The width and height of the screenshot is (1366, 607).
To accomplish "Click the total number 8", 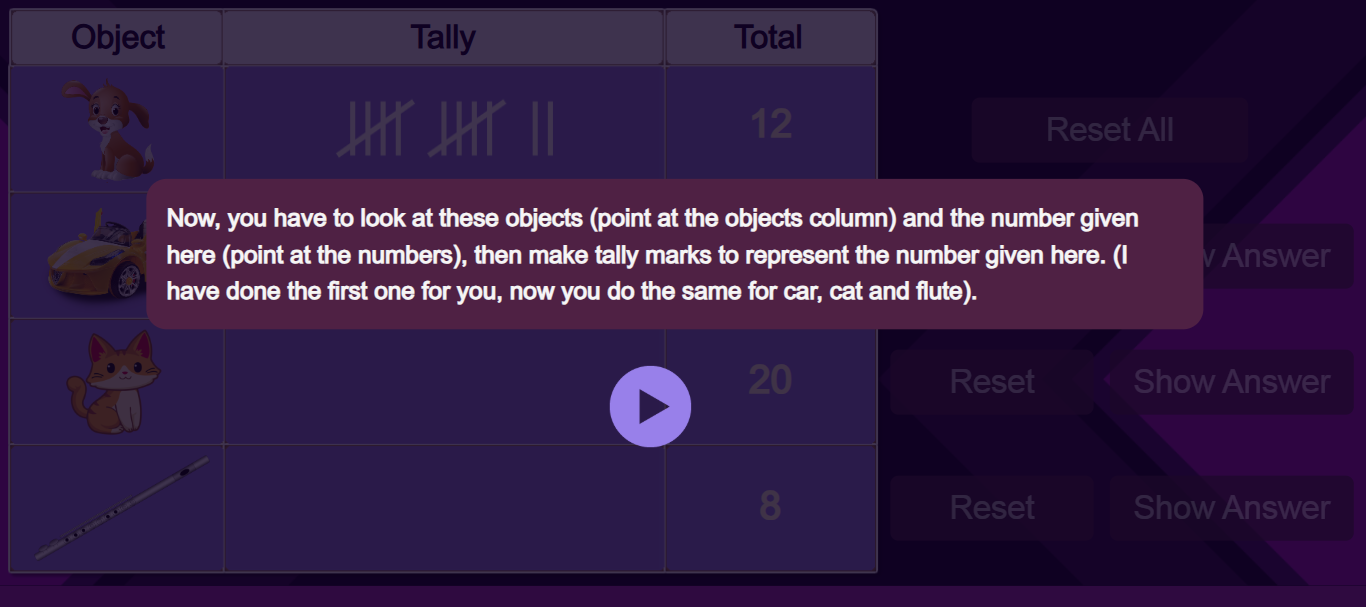I will 769,507.
